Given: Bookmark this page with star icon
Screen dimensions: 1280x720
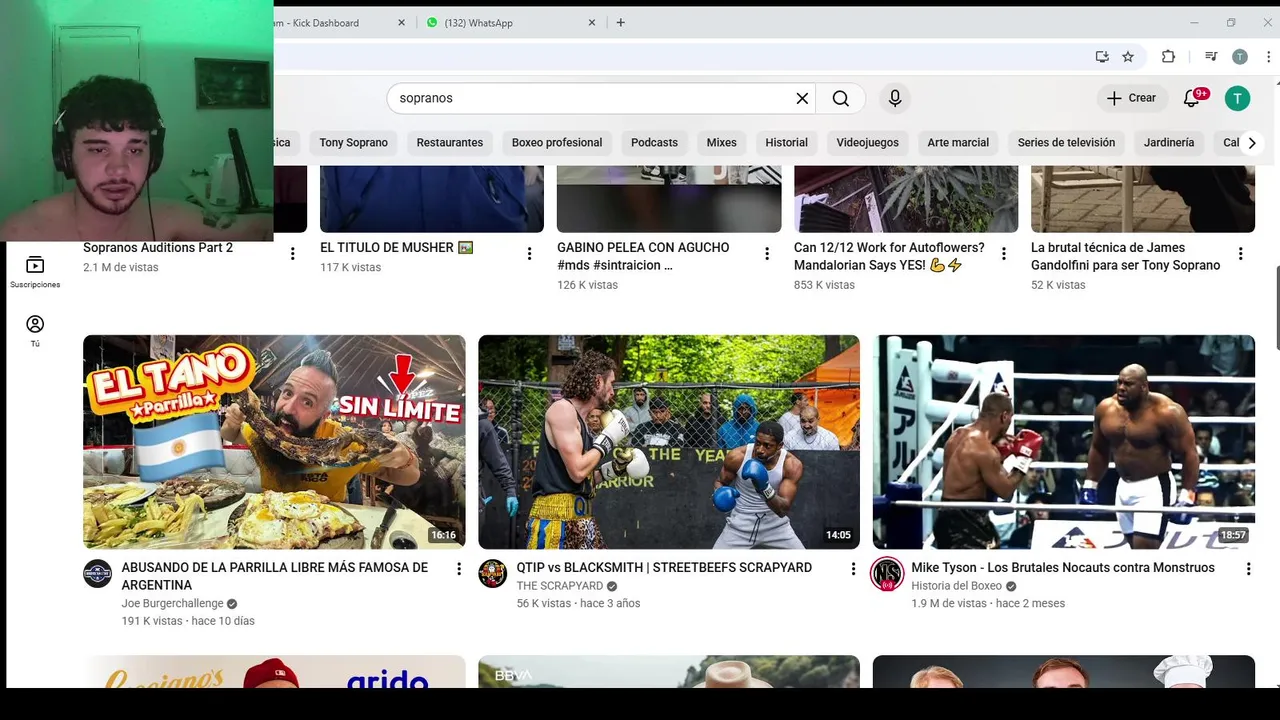Looking at the screenshot, I should click(1128, 57).
